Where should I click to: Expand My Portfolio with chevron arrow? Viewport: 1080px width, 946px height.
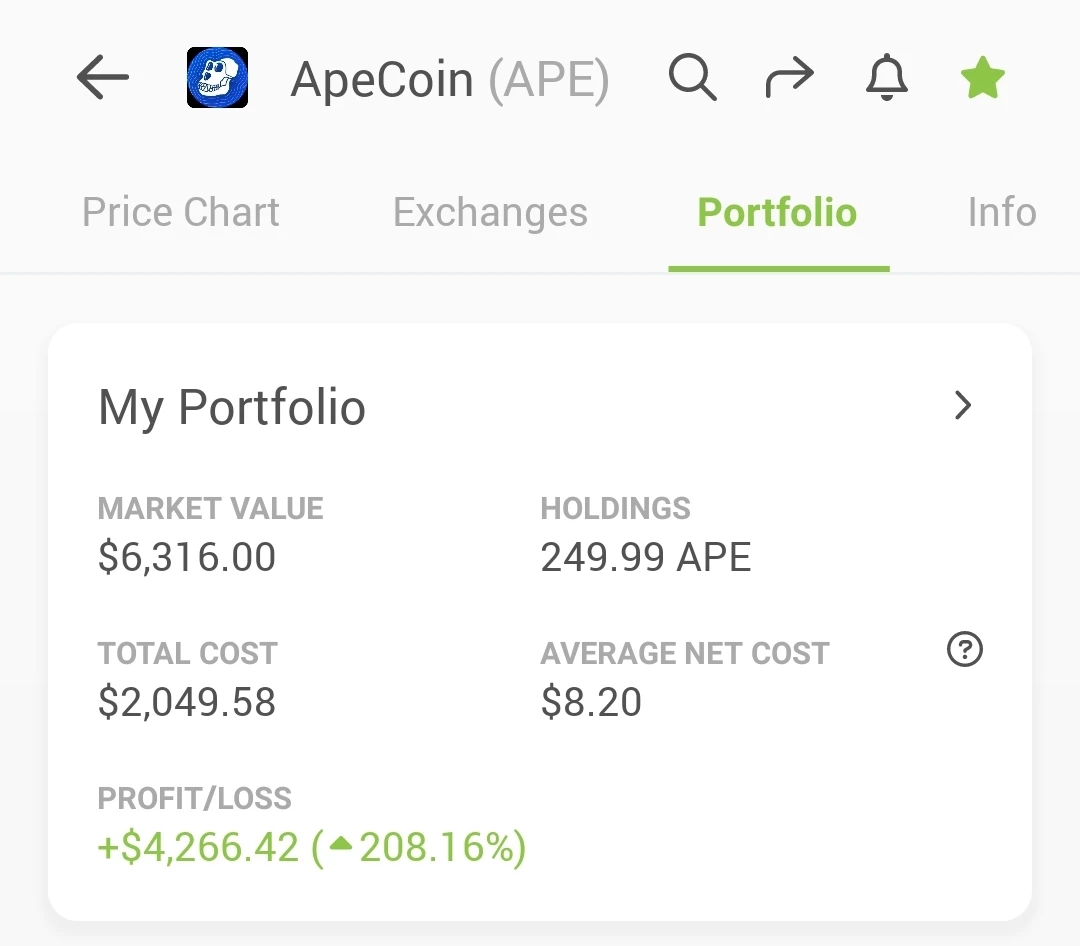(963, 405)
